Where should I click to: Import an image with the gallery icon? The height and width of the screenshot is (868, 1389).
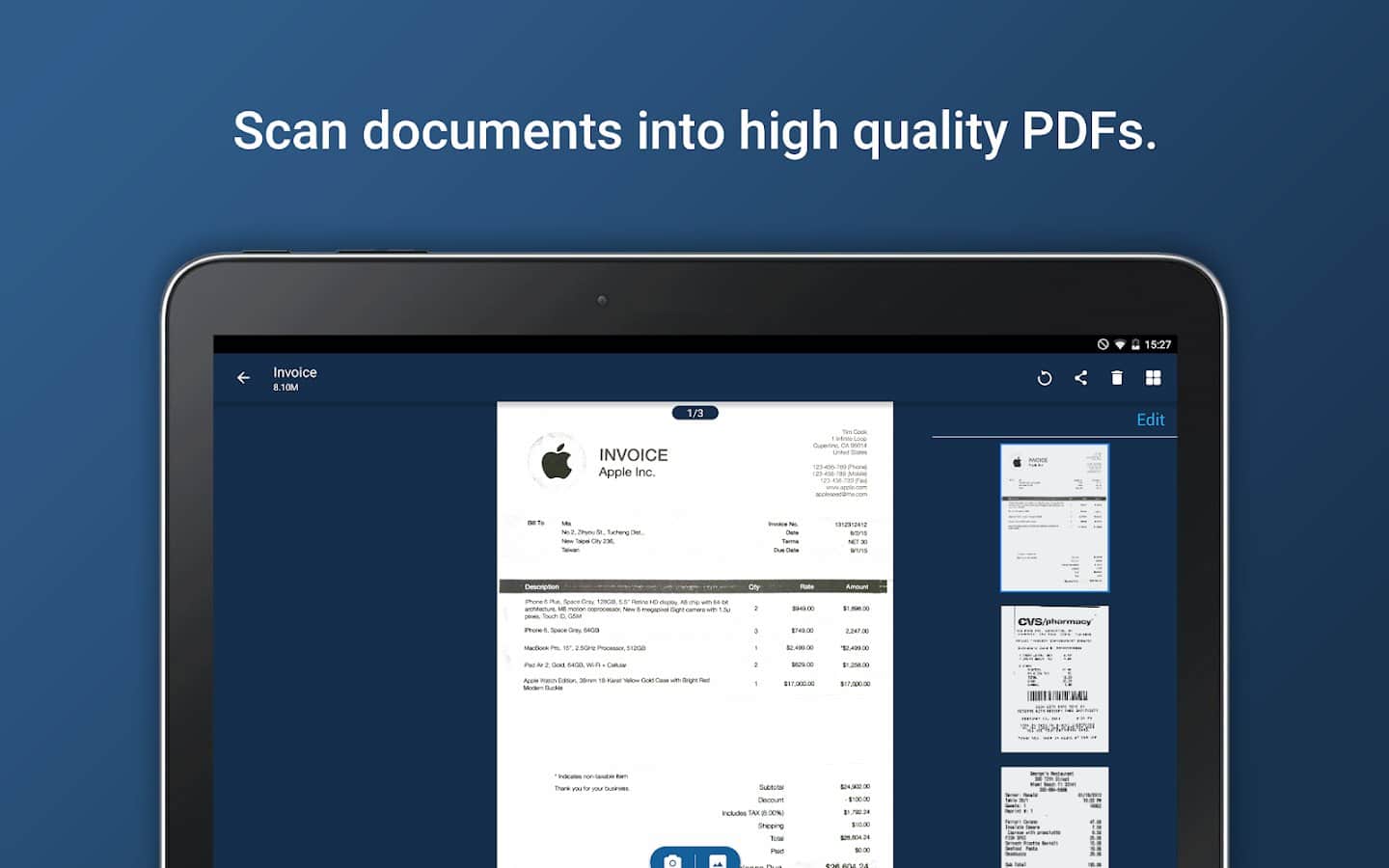(x=718, y=860)
